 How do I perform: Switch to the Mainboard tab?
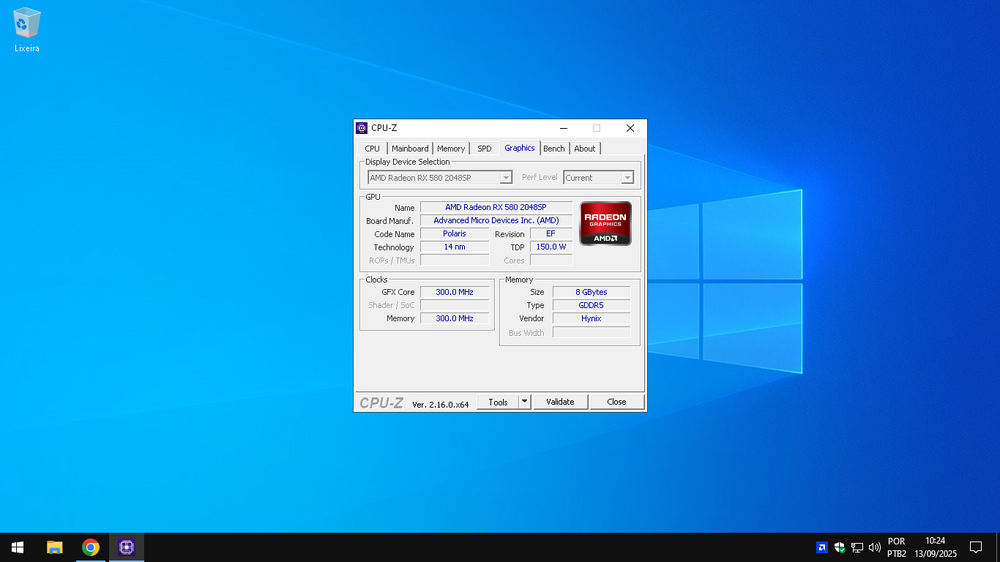(410, 149)
